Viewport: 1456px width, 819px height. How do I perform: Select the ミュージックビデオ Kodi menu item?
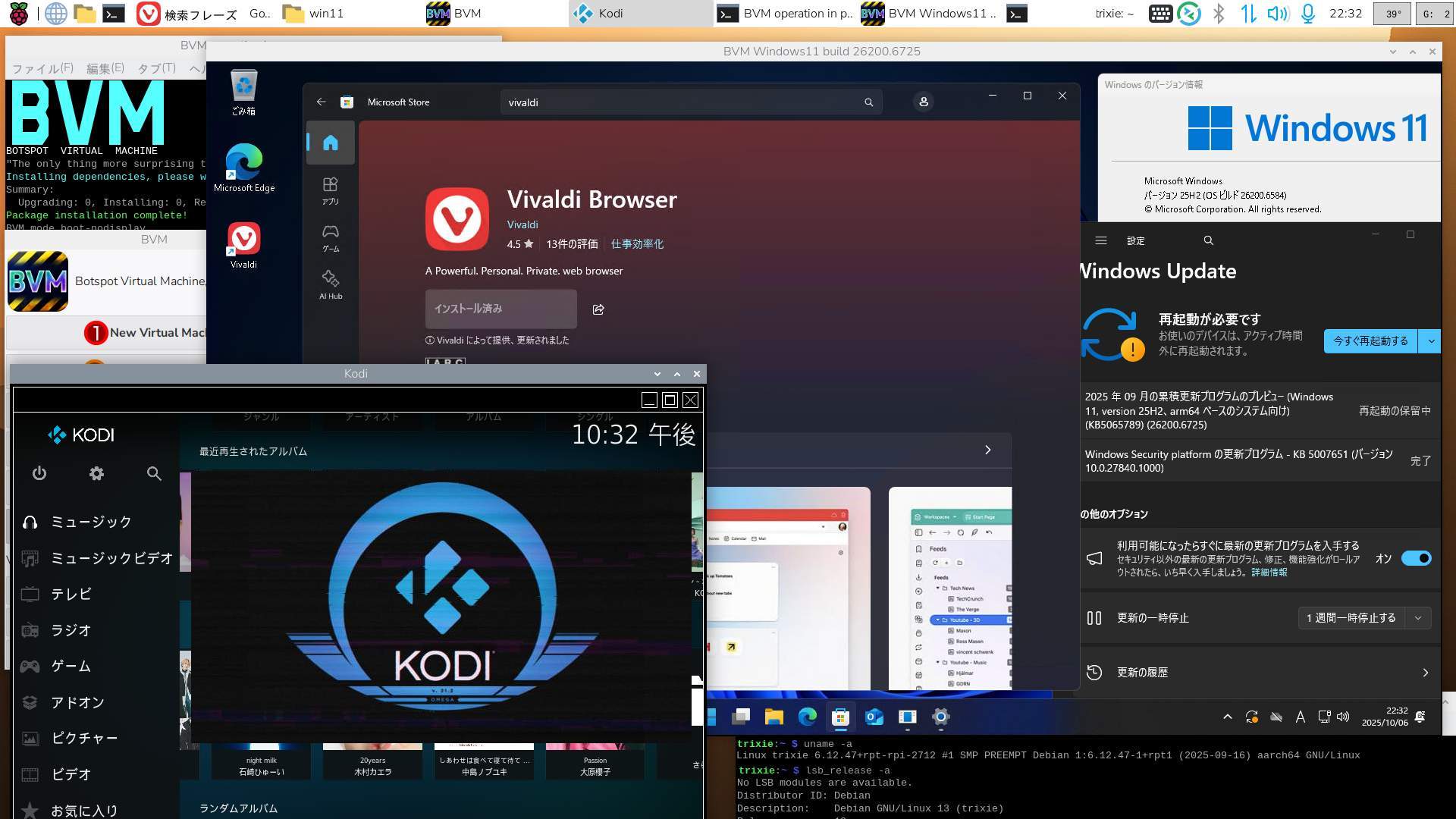tap(111, 558)
